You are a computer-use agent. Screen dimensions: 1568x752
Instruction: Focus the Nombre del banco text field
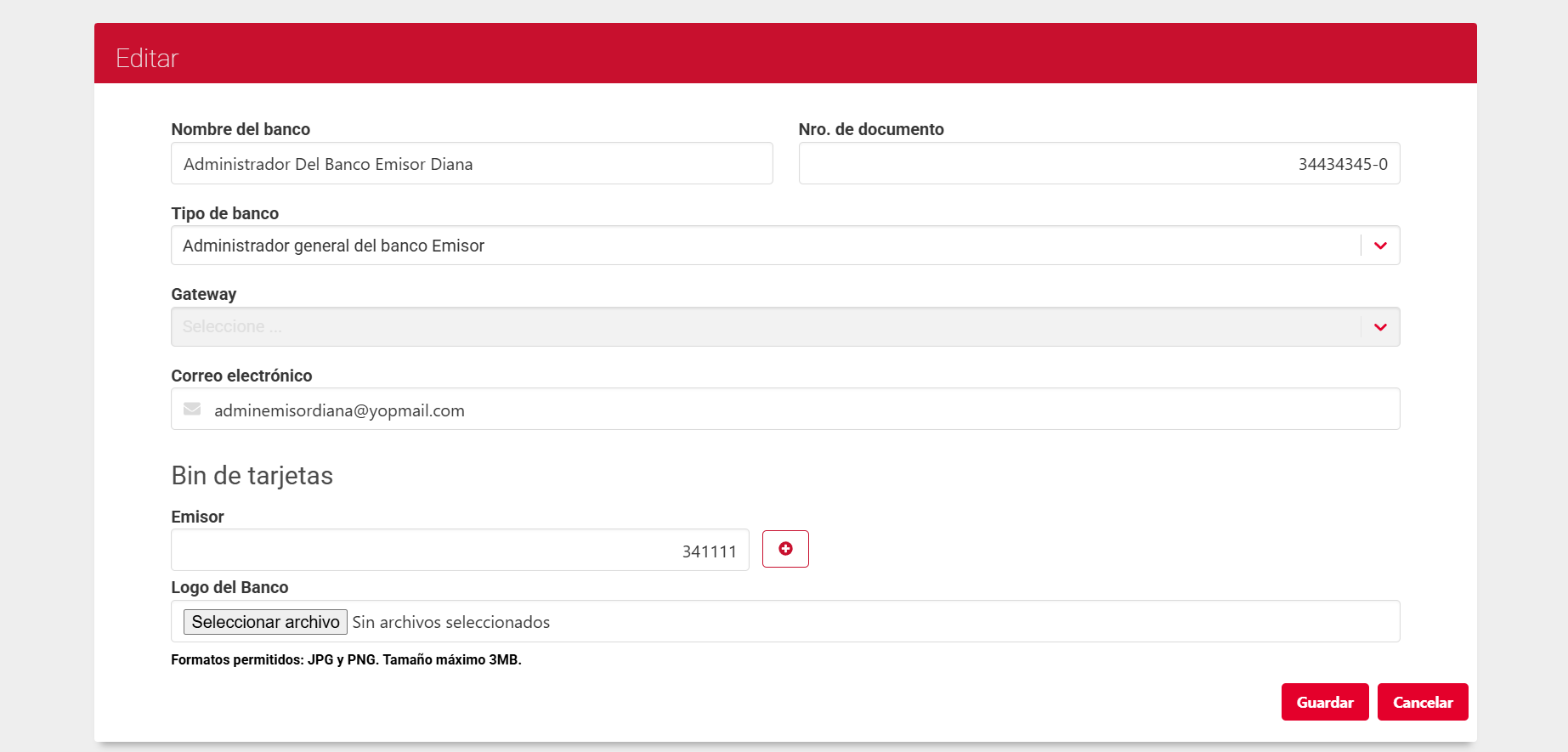(472, 164)
